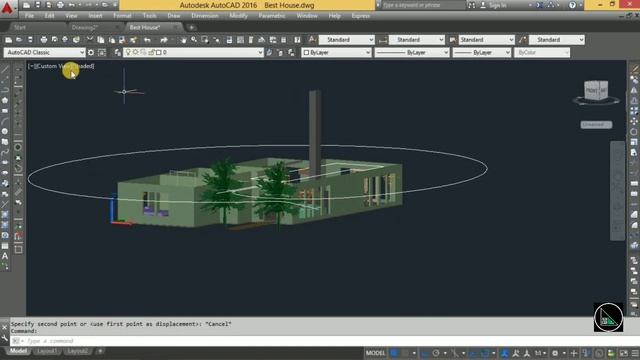640x360 pixels.
Task: Click New drawing icon in Standard toolbar
Action: pyautogui.click(x=8, y=40)
